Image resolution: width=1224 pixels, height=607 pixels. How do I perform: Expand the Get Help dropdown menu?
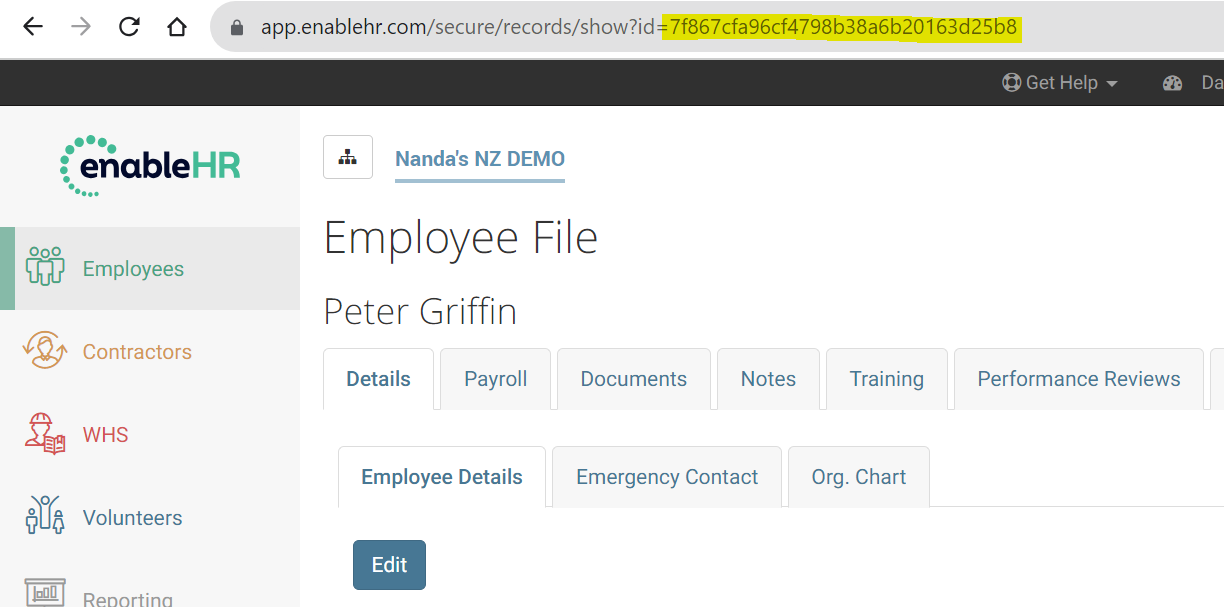point(1060,83)
